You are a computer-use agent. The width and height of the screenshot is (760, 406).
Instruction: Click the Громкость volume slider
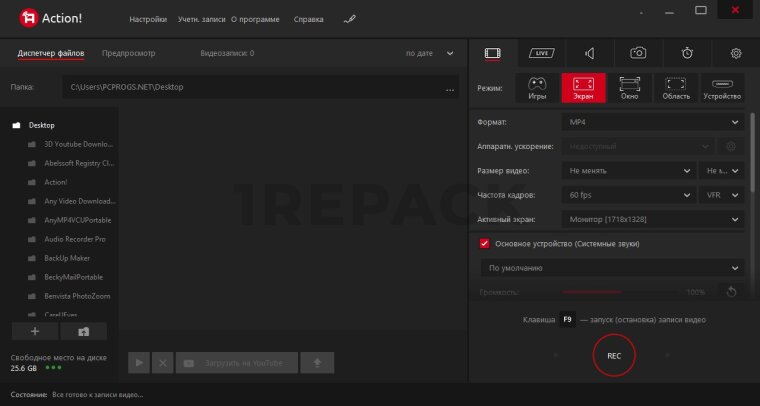[620, 292]
